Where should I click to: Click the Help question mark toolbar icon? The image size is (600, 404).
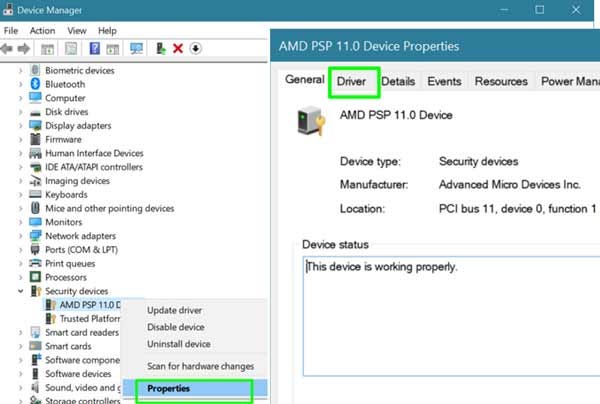[x=95, y=49]
